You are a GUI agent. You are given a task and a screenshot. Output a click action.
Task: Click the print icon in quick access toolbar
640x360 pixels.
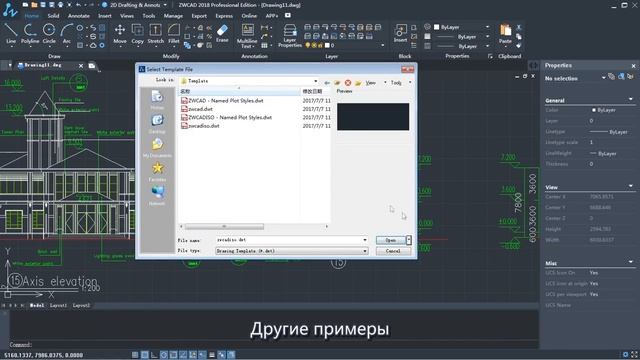[60, 5]
